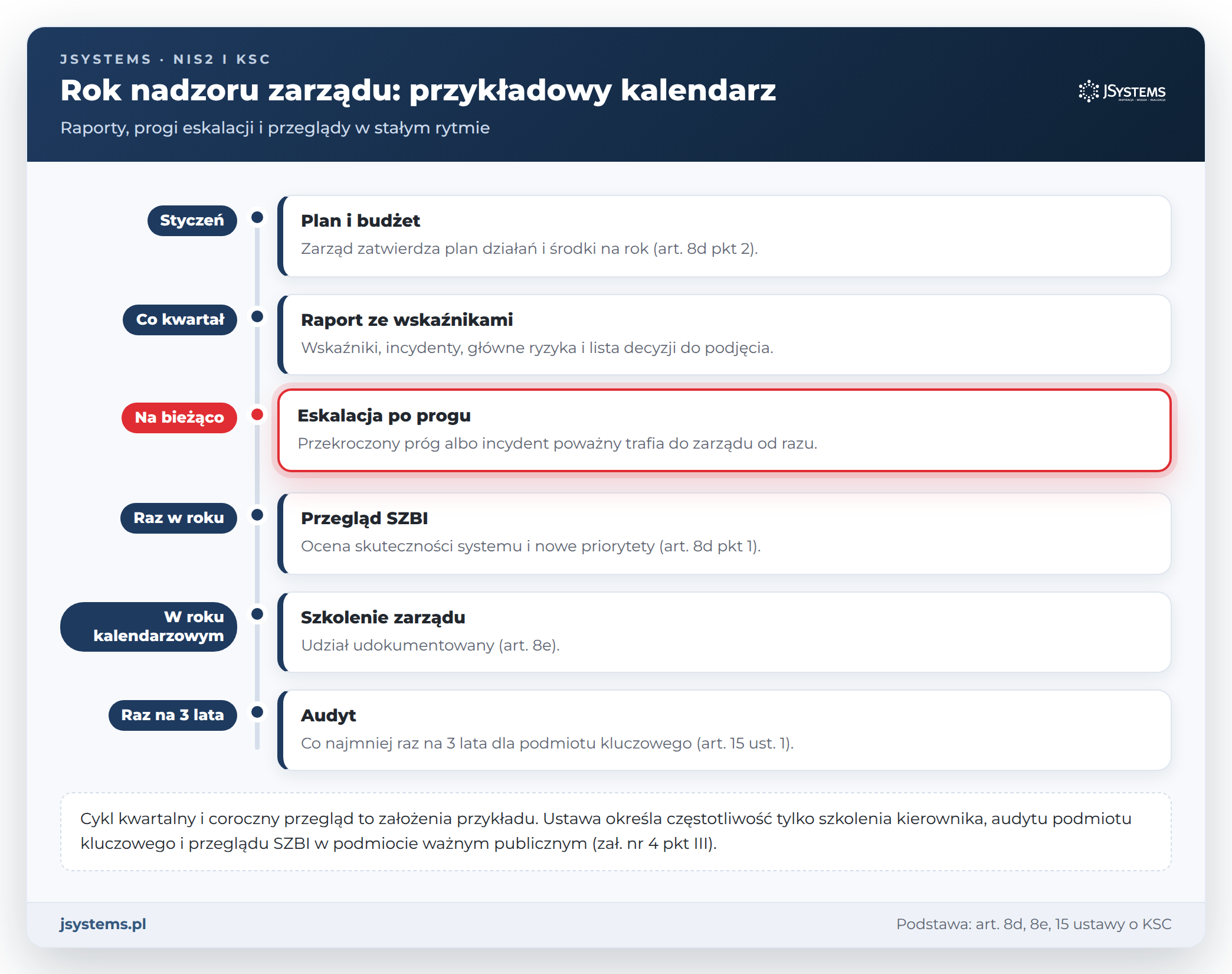The width and height of the screenshot is (1232, 974).
Task: Click the timeline dot for W roku kalendarzowym
Action: (257, 614)
